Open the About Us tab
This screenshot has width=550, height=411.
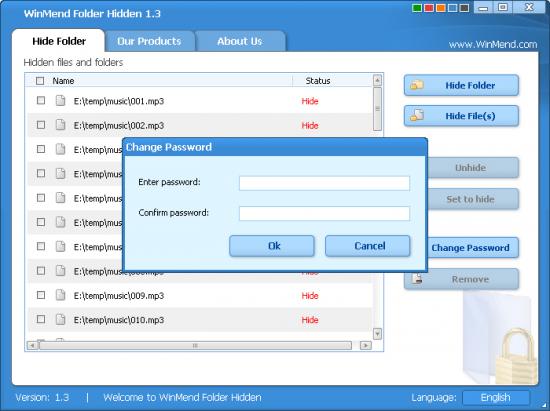(240, 41)
